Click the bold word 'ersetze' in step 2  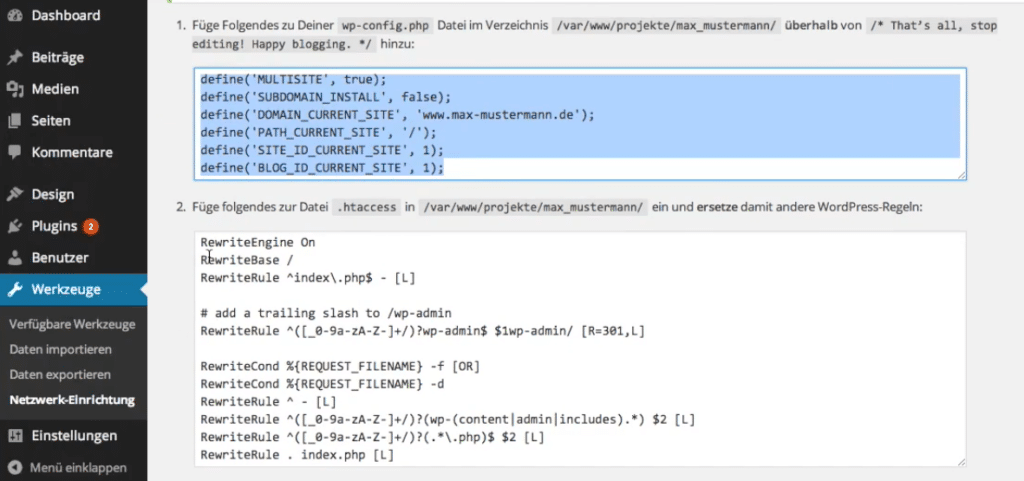click(x=719, y=208)
